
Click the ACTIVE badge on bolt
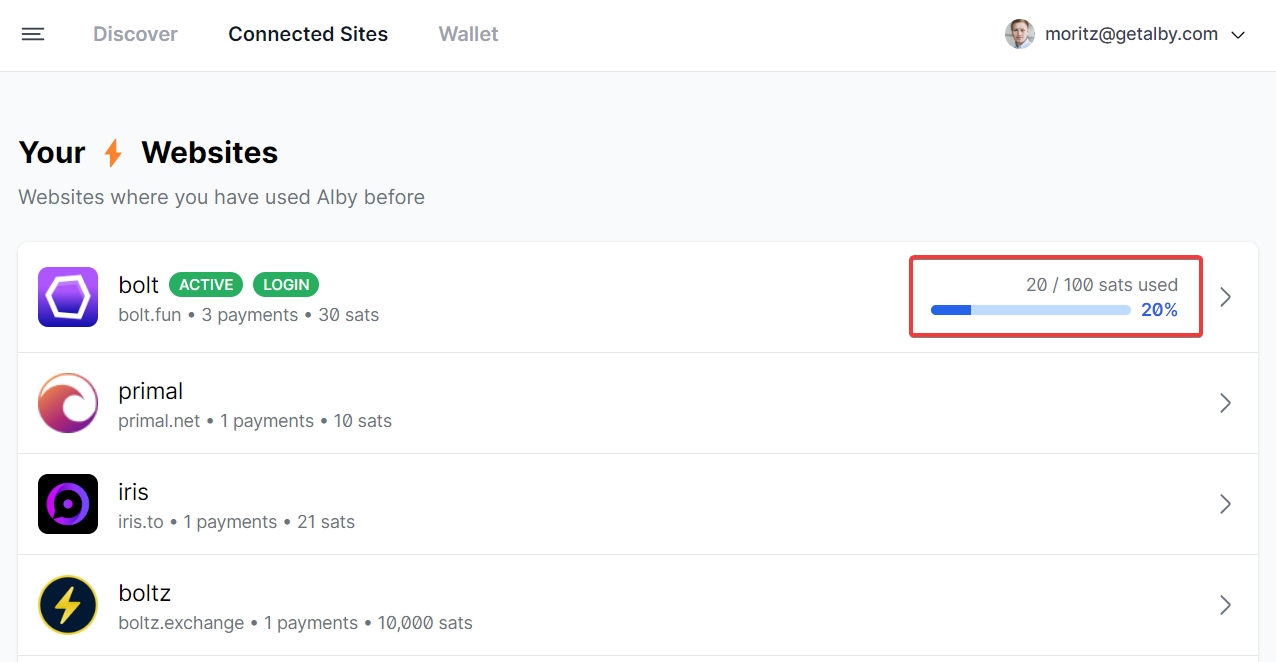click(206, 285)
